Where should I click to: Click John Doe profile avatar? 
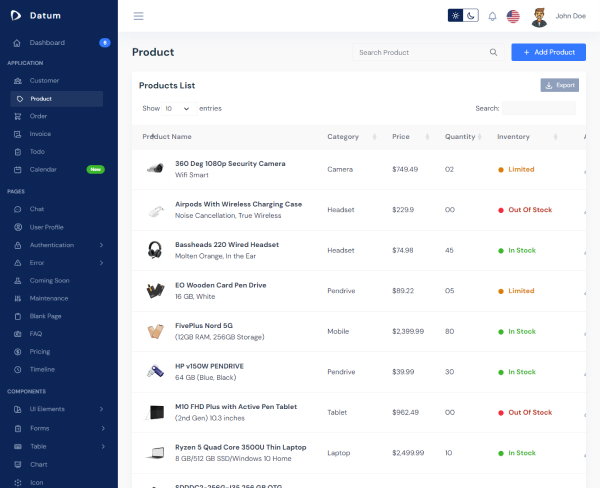pyautogui.click(x=539, y=16)
